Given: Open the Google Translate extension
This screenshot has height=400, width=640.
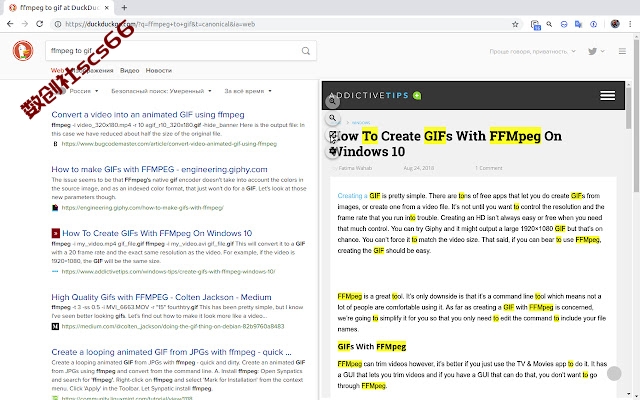Looking at the screenshot, I should click(578, 24).
